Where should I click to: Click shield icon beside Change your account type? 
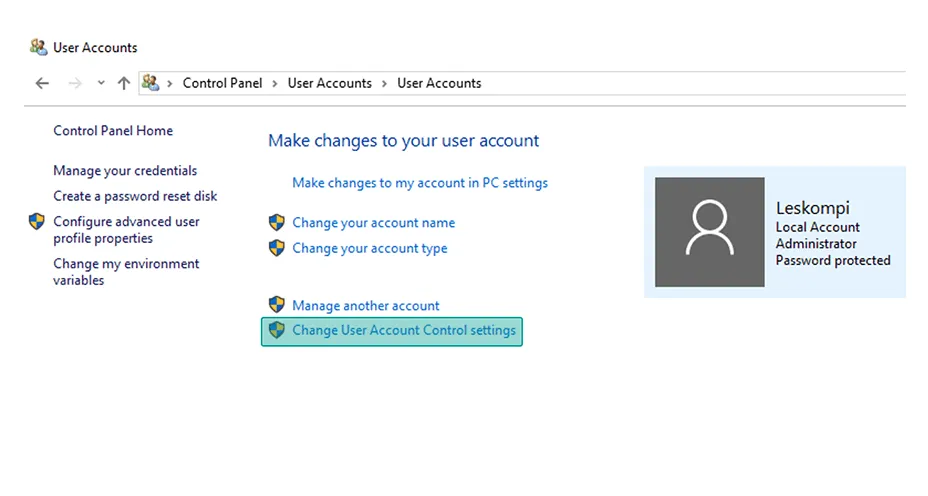(276, 248)
